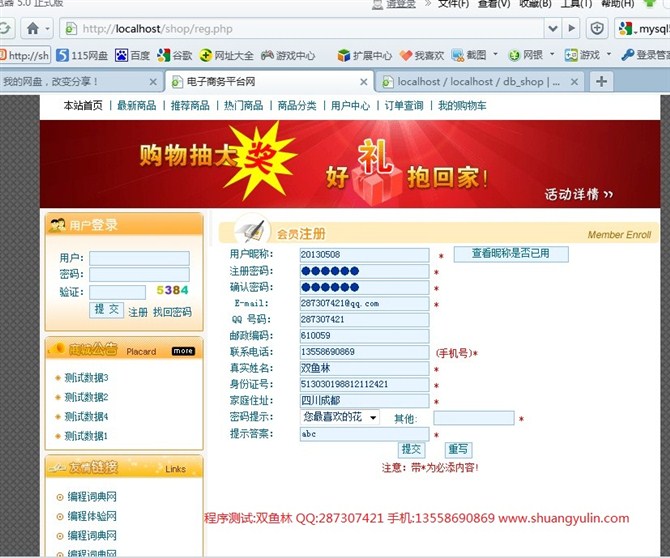Click the go arrow beside the address bar
The width and height of the screenshot is (670, 558).
[x=572, y=29]
